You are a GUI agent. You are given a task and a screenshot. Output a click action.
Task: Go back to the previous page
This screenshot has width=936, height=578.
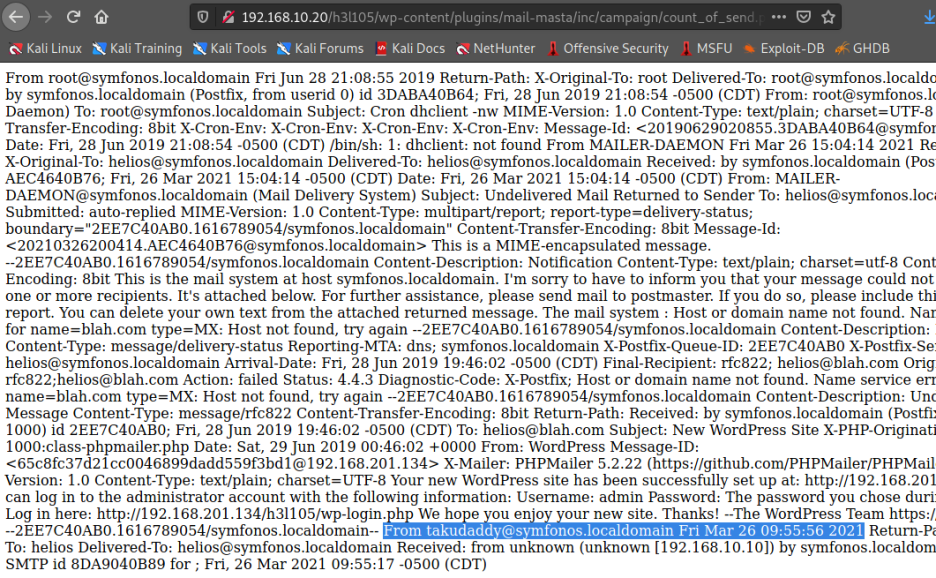(x=16, y=17)
